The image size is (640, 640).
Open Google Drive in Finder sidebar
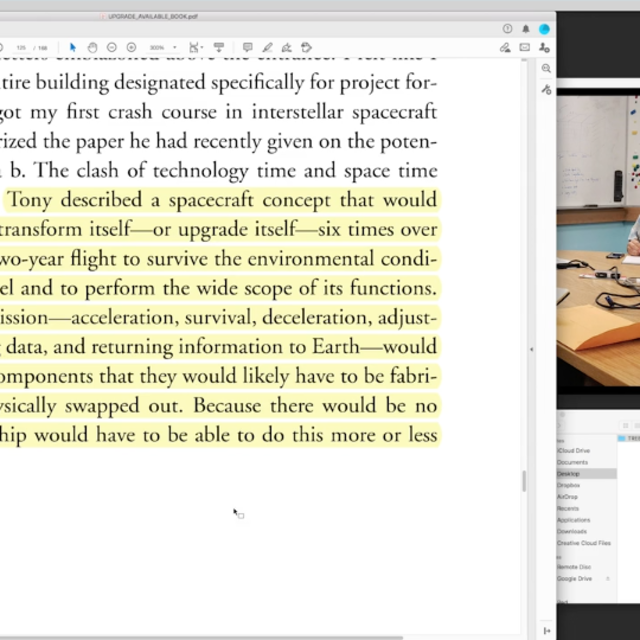tap(574, 578)
